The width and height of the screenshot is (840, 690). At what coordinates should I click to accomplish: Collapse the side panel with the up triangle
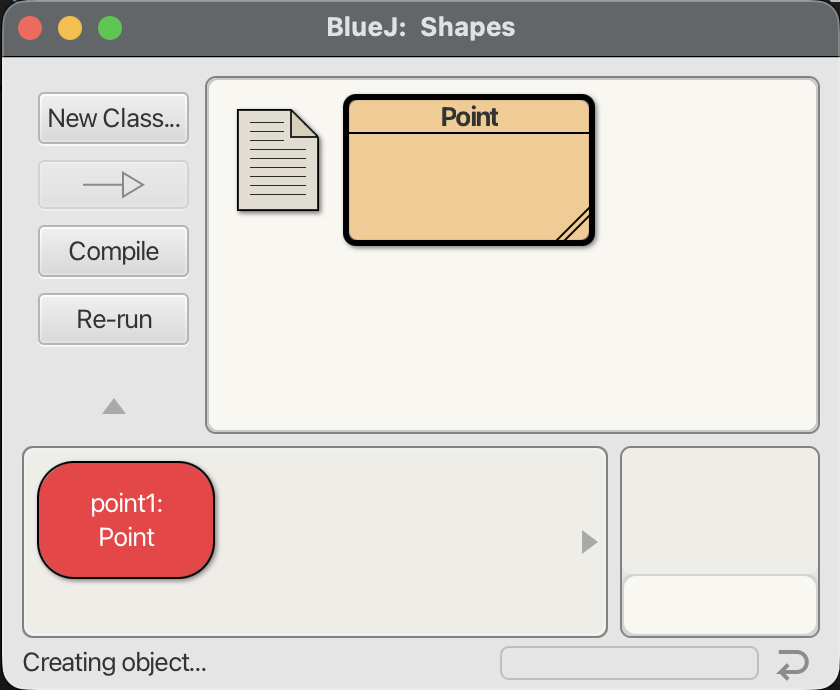click(114, 406)
